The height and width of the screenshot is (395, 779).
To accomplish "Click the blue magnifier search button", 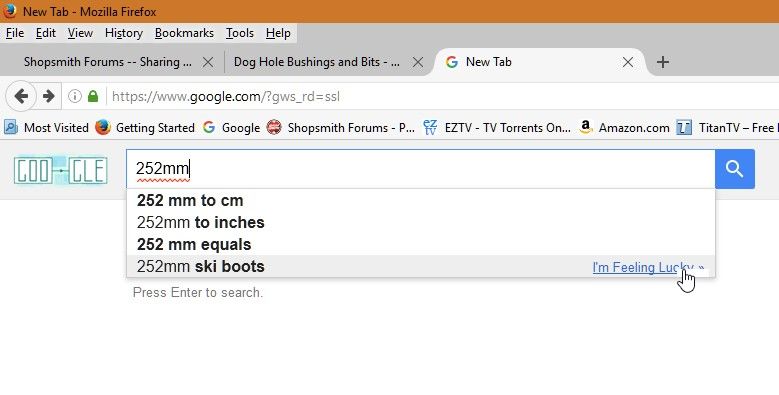I will pyautogui.click(x=735, y=169).
